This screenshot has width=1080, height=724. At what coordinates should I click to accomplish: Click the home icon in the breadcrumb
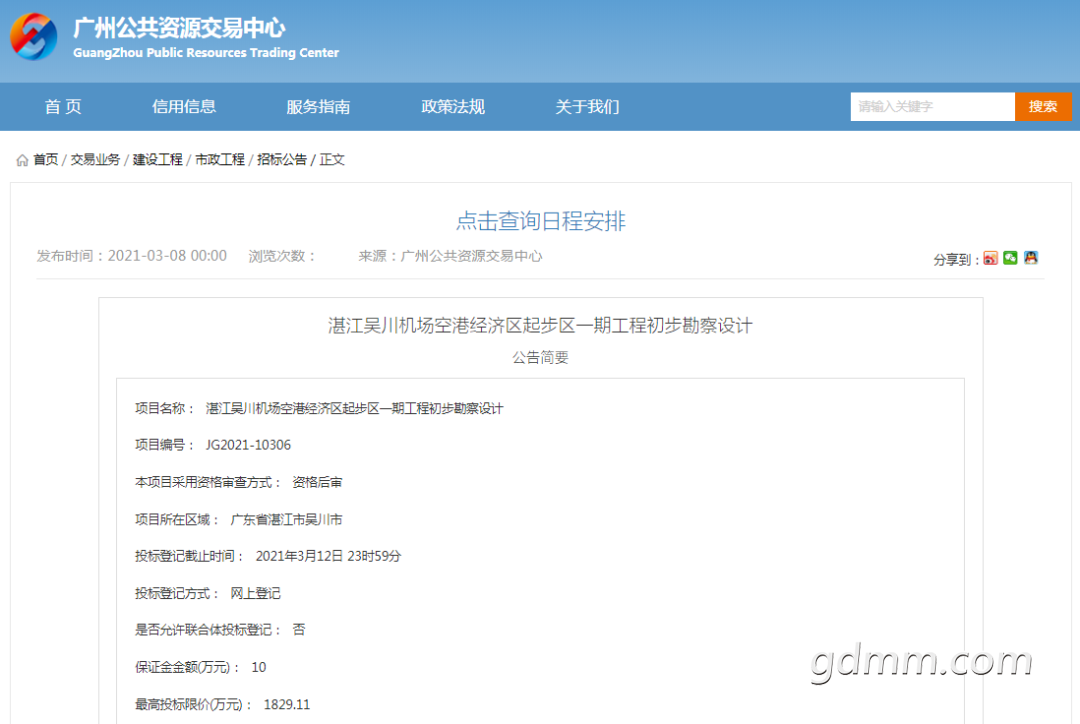click(22, 161)
